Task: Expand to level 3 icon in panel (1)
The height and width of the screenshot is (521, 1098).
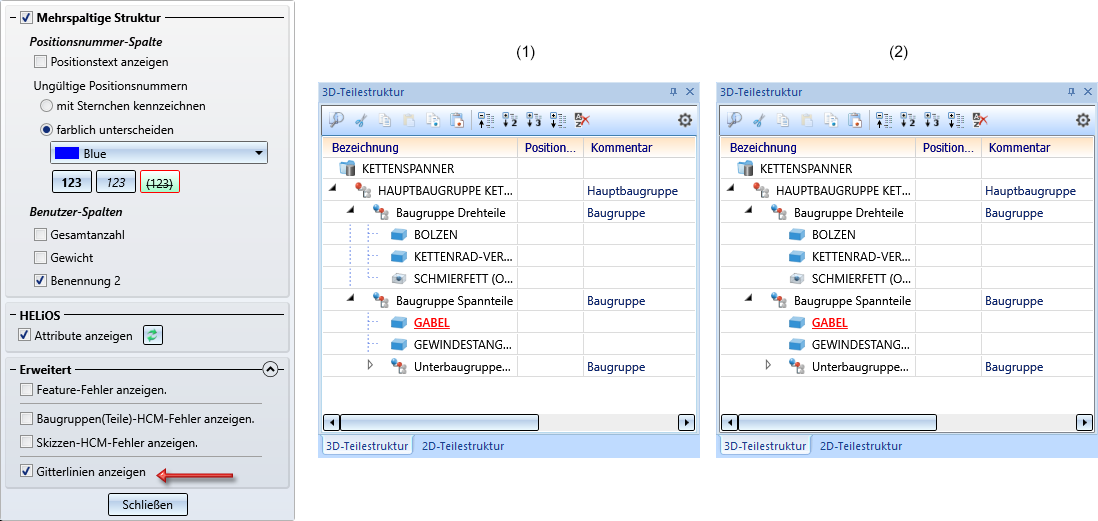Action: (534, 120)
